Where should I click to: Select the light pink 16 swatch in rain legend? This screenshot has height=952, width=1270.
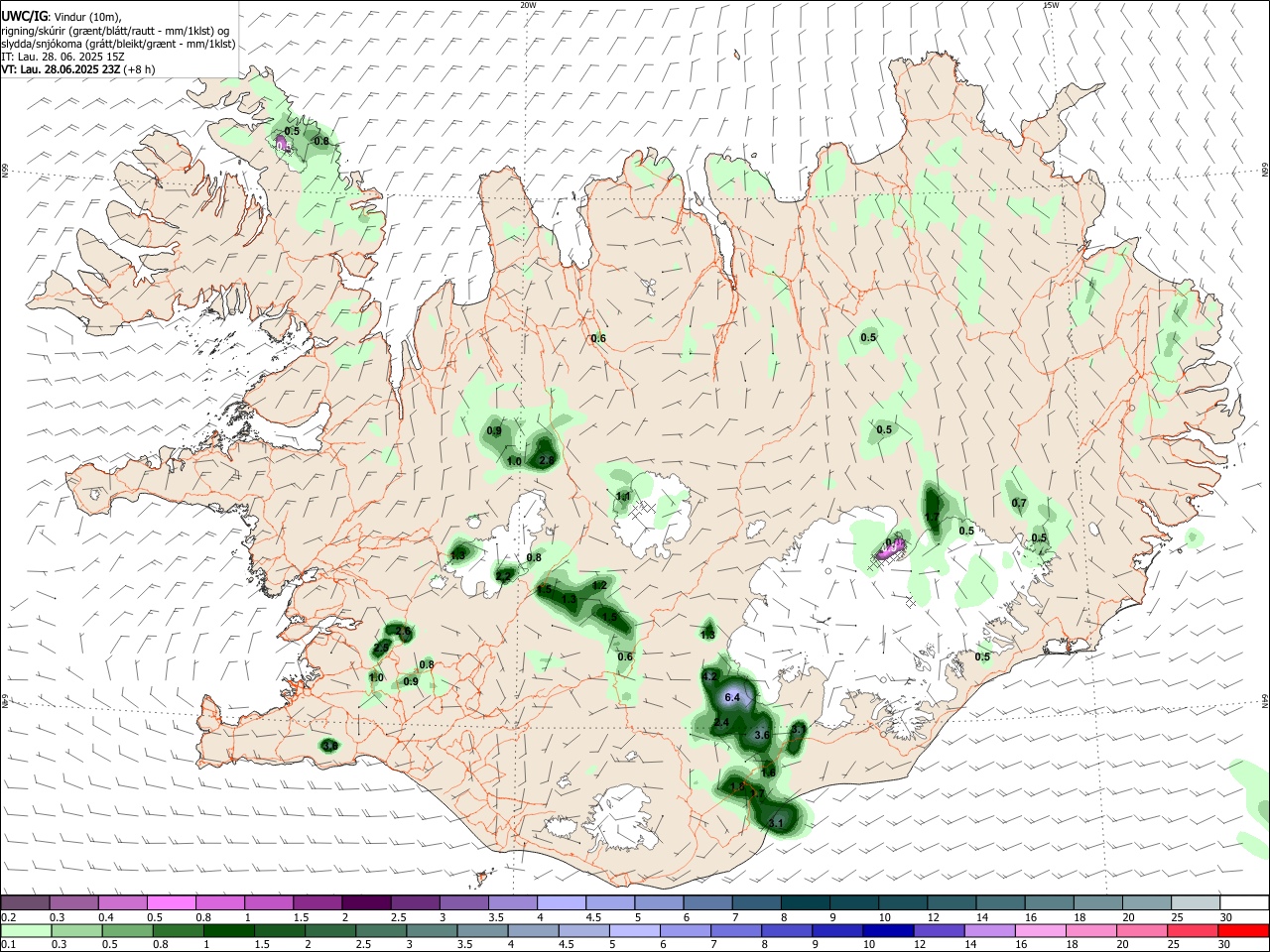click(x=1039, y=930)
